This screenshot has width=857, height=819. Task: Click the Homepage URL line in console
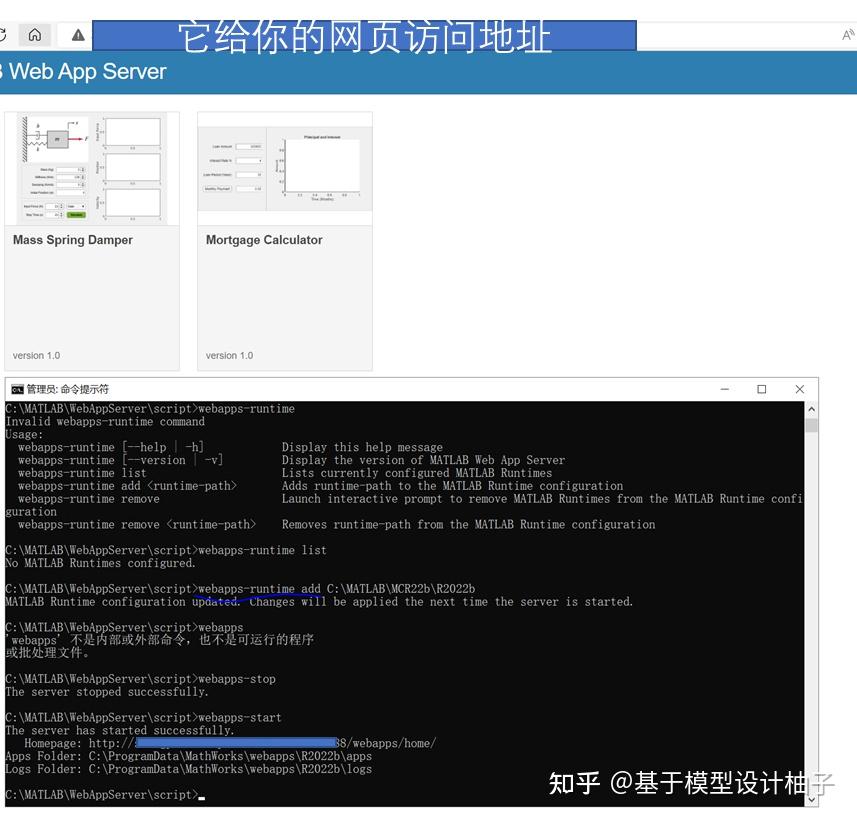coord(230,744)
